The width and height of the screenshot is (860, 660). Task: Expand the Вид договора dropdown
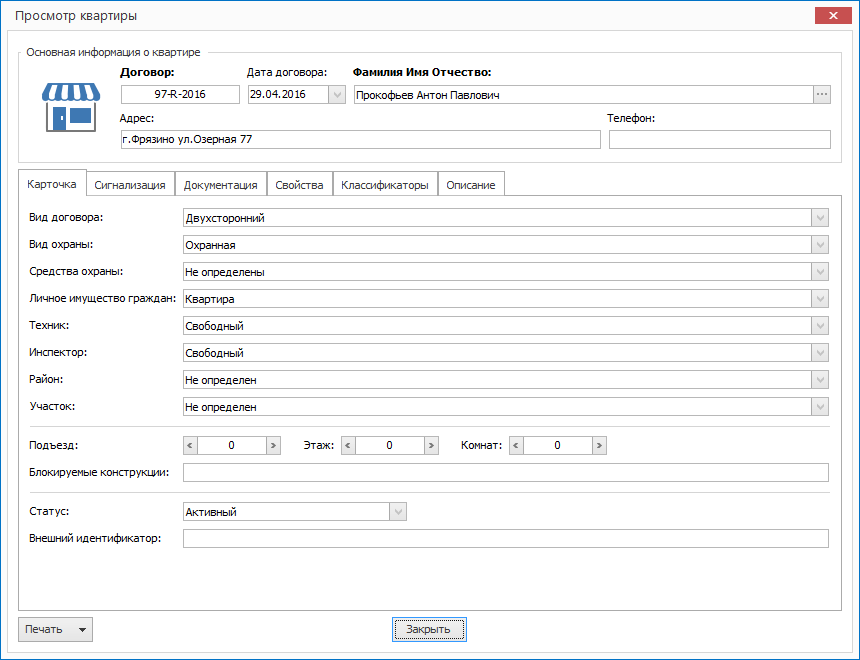[x=820, y=218]
